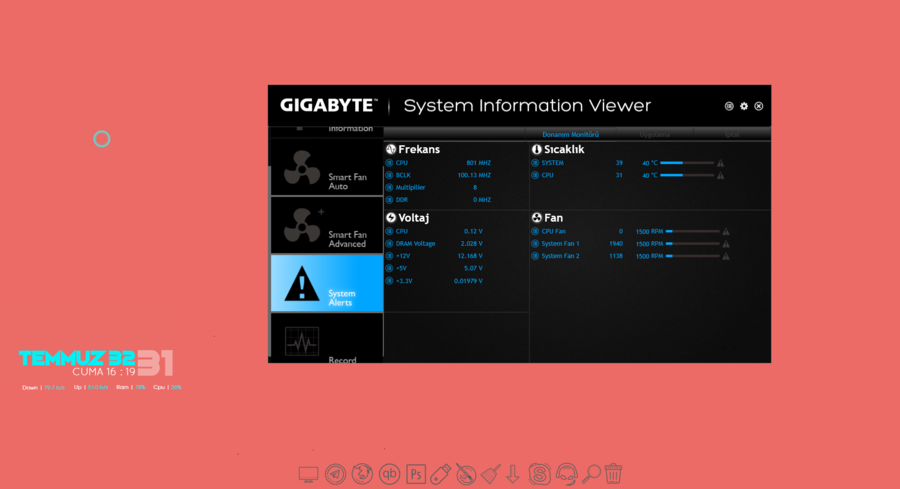Toggle monitoring icon for Voltaj CPU row
Image resolution: width=900 pixels, height=489 pixels.
click(x=389, y=231)
